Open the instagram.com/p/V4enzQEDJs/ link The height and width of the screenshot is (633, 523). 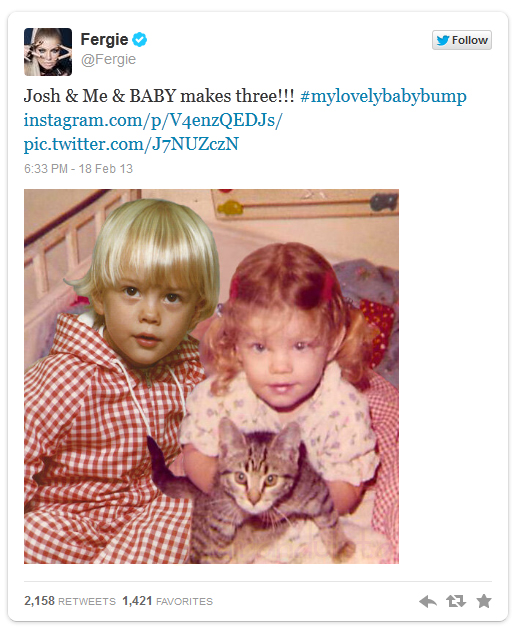pyautogui.click(x=153, y=120)
